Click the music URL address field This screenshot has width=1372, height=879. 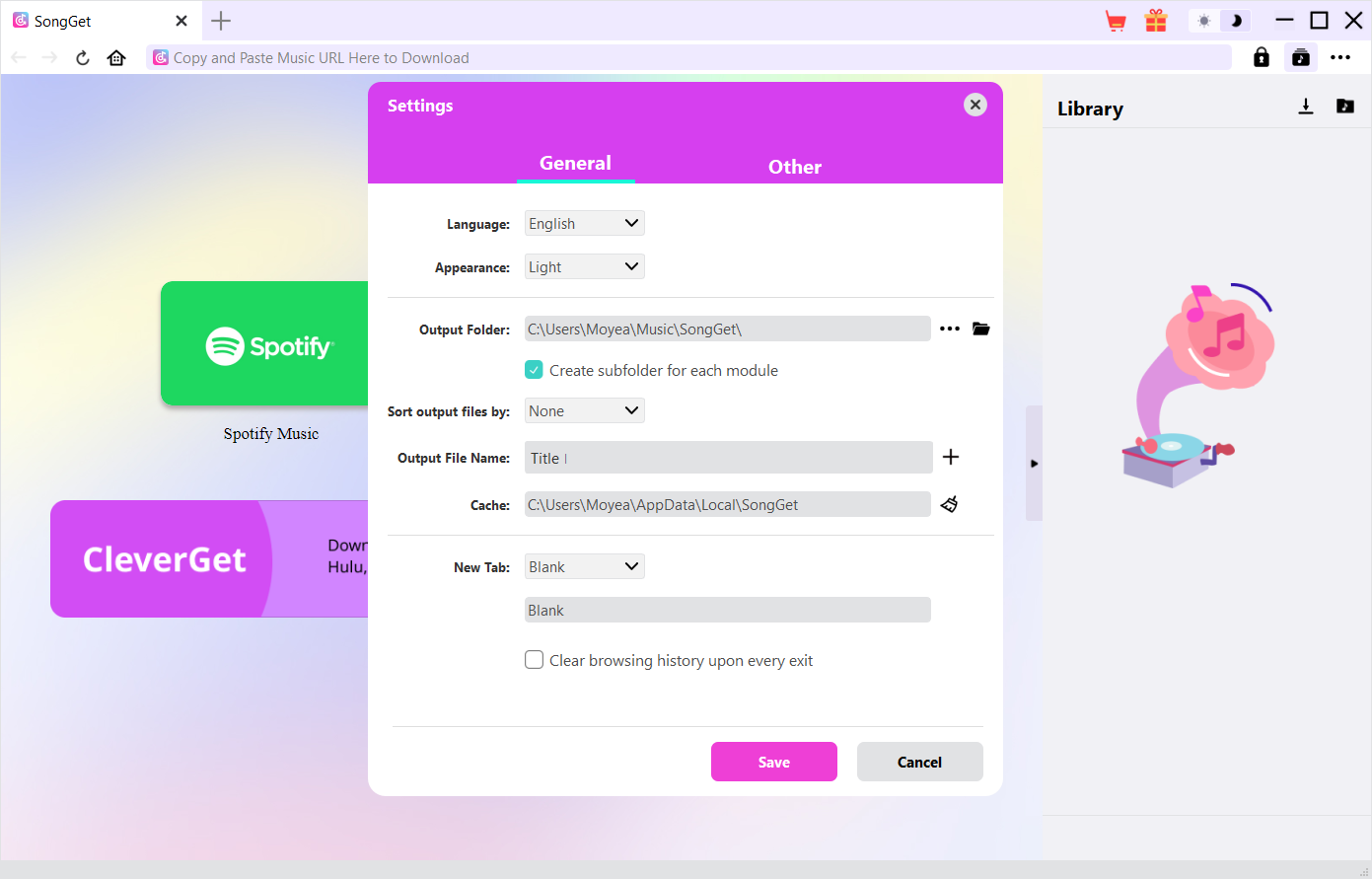click(x=690, y=58)
